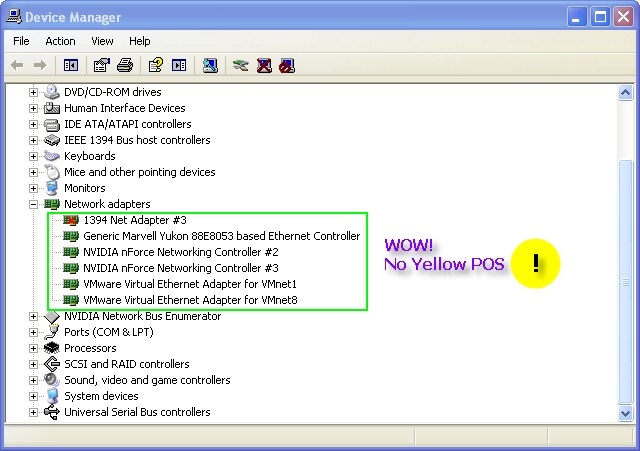This screenshot has height=451, width=640.
Task: Expand Ports (COM & LPT) node
Action: (x=33, y=332)
